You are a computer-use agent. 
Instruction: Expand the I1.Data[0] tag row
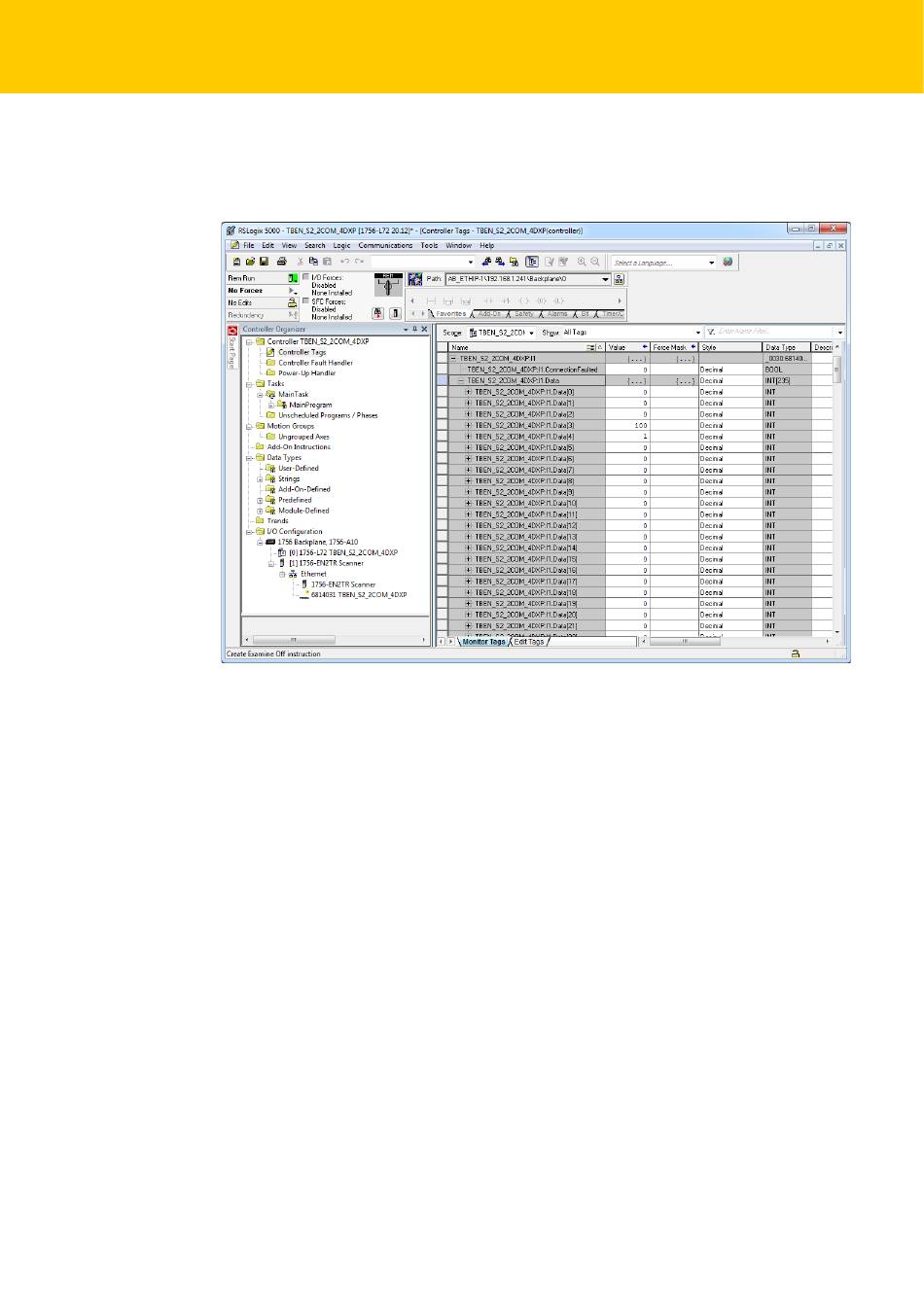(469, 392)
